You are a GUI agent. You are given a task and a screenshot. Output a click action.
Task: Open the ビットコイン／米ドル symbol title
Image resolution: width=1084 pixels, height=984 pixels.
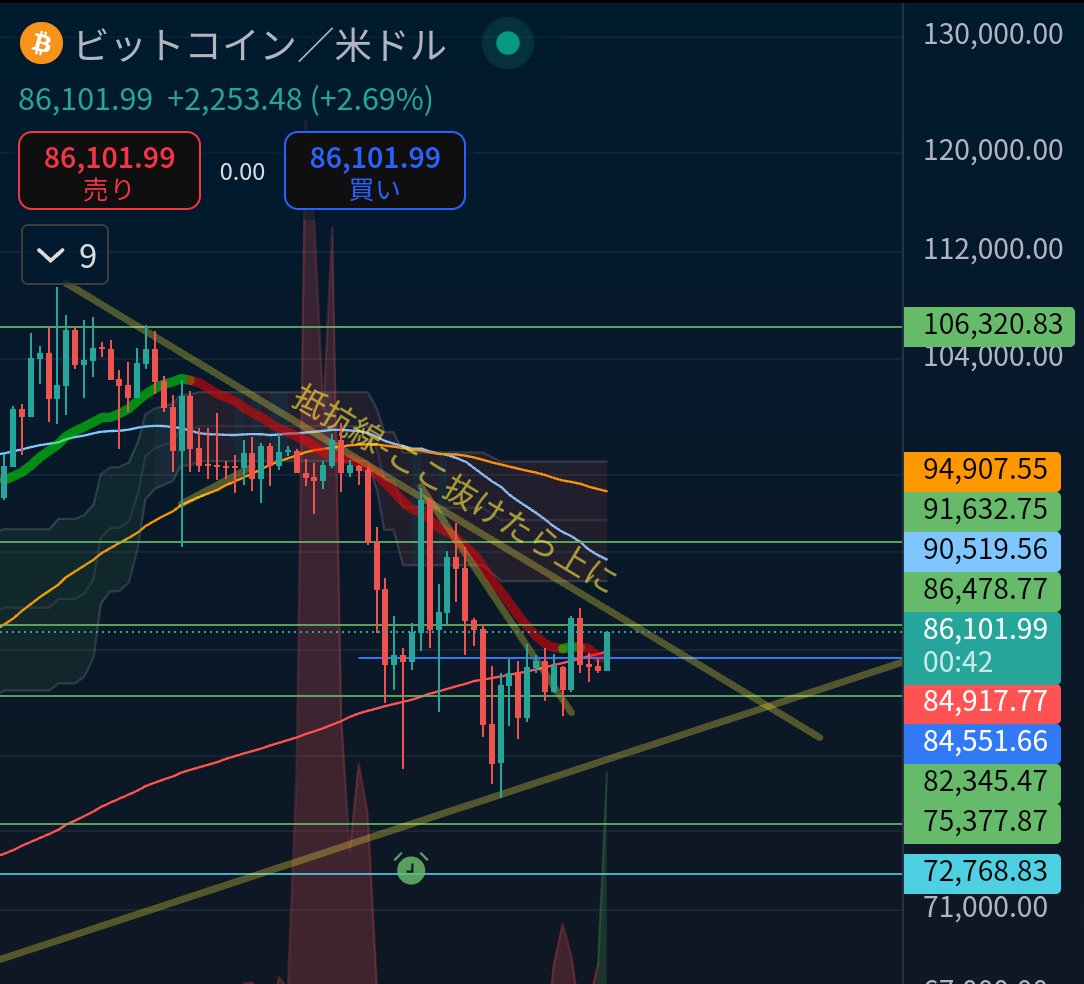click(x=261, y=46)
